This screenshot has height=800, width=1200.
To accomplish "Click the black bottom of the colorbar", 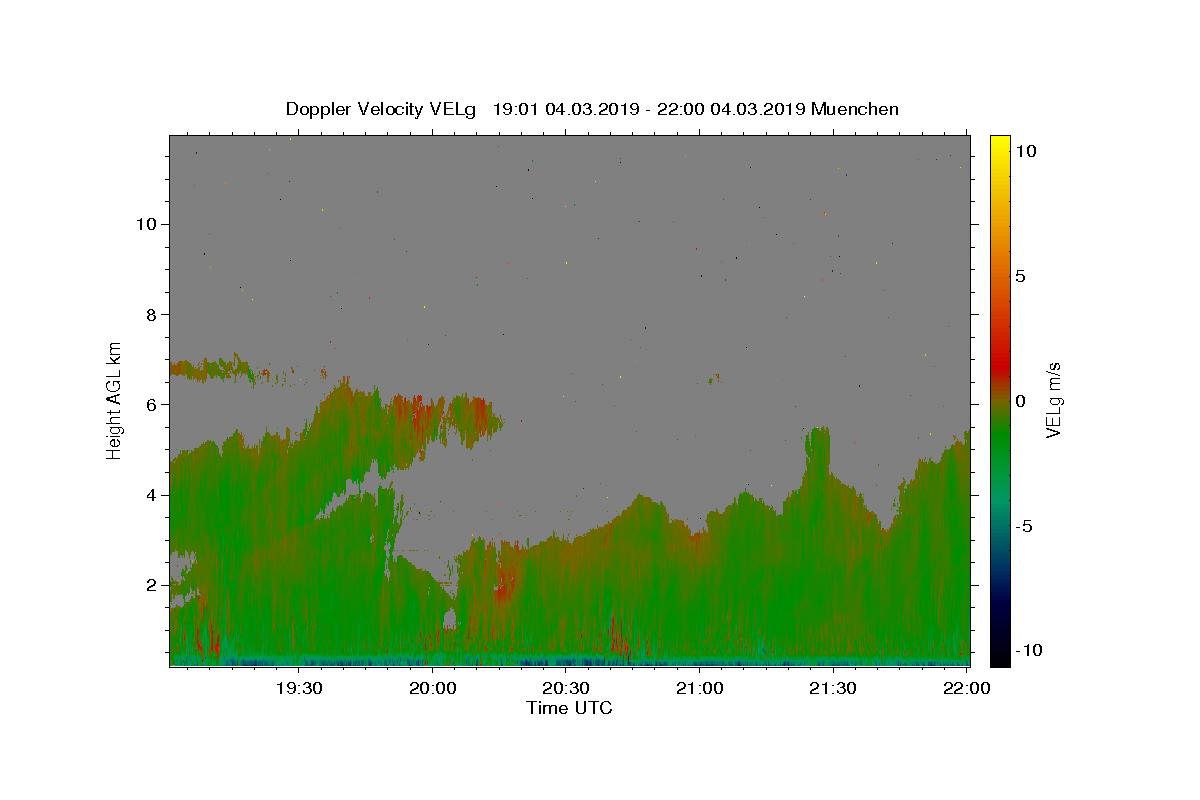I will click(999, 655).
